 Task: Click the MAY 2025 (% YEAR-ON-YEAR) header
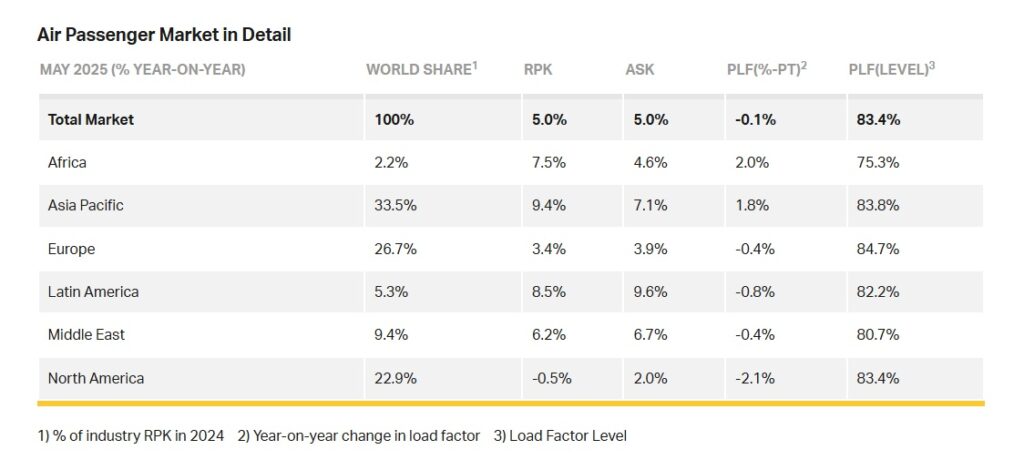pyautogui.click(x=142, y=69)
